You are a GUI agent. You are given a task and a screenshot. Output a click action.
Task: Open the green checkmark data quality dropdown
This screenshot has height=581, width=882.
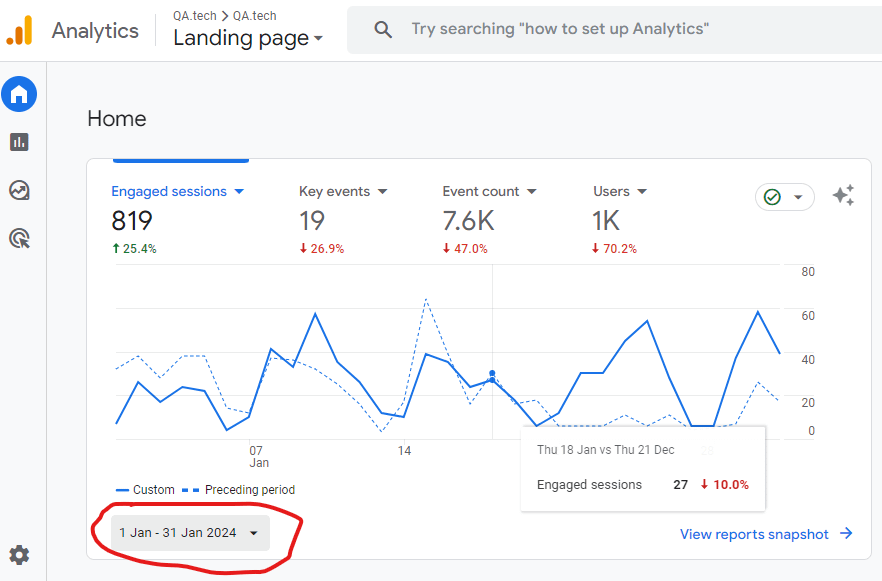tap(784, 197)
